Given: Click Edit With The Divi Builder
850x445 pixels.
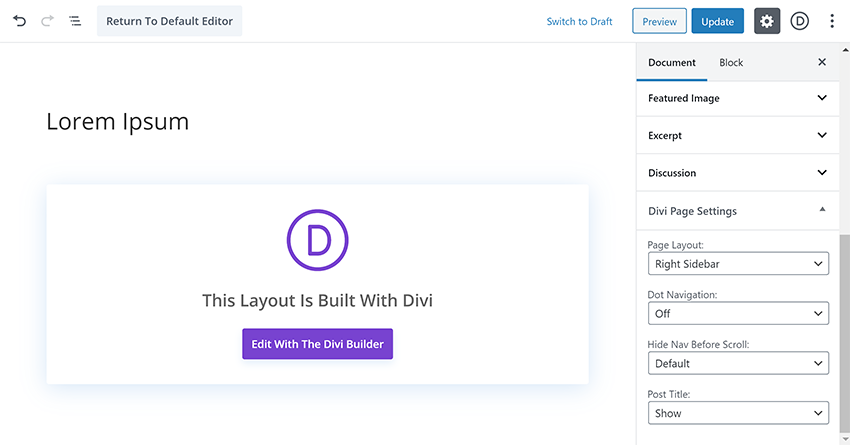Looking at the screenshot, I should (318, 344).
